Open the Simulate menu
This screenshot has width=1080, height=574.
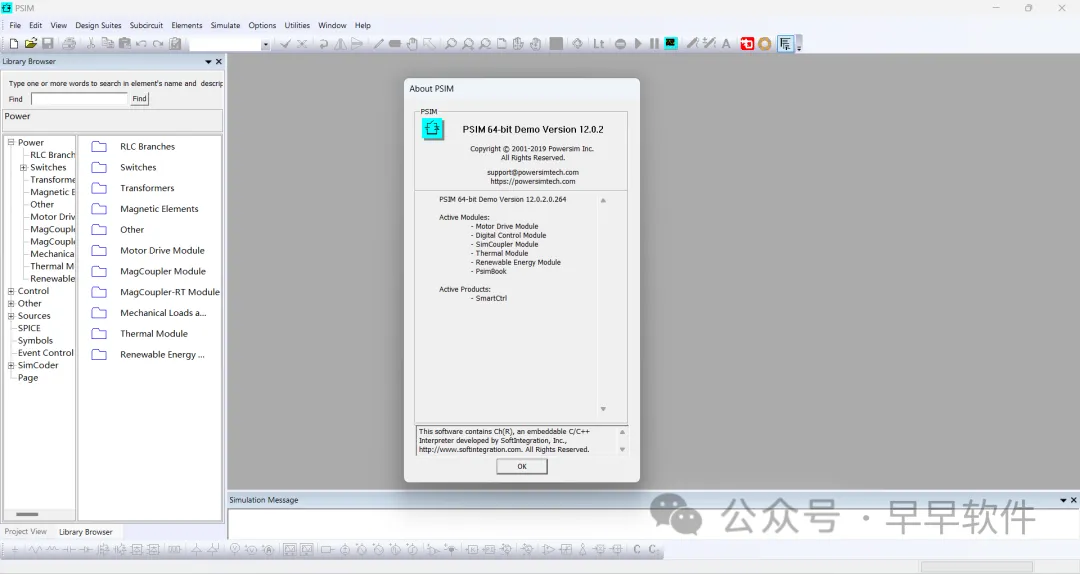[x=225, y=25]
